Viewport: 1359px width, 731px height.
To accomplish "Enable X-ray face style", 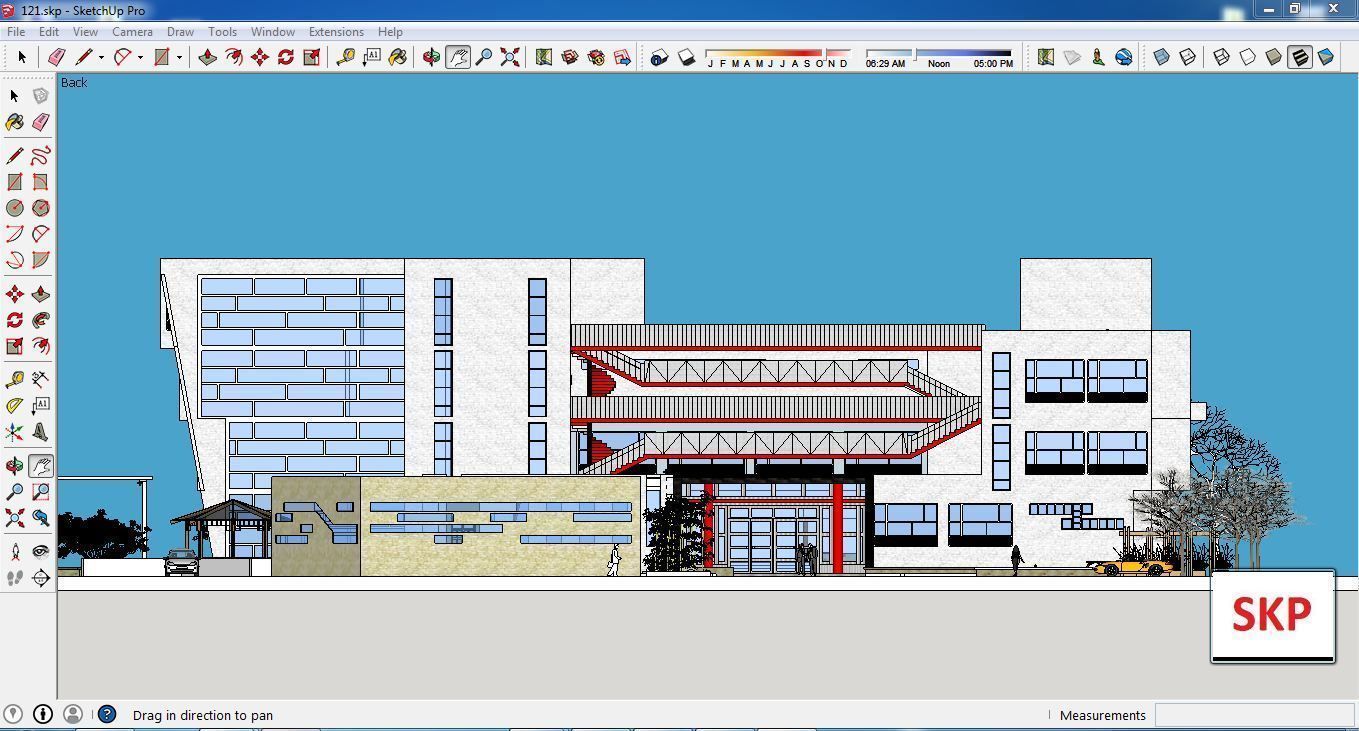I will tap(1161, 57).
